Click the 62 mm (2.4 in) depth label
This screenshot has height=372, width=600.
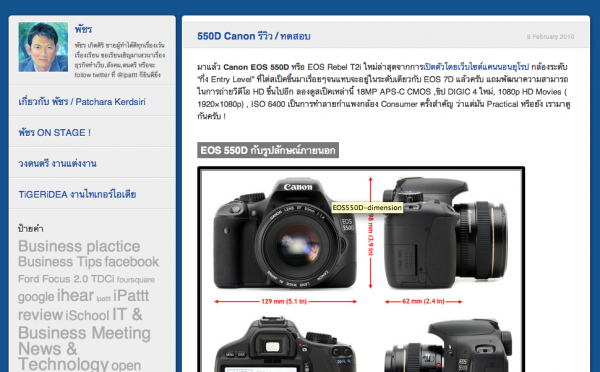coord(423,302)
